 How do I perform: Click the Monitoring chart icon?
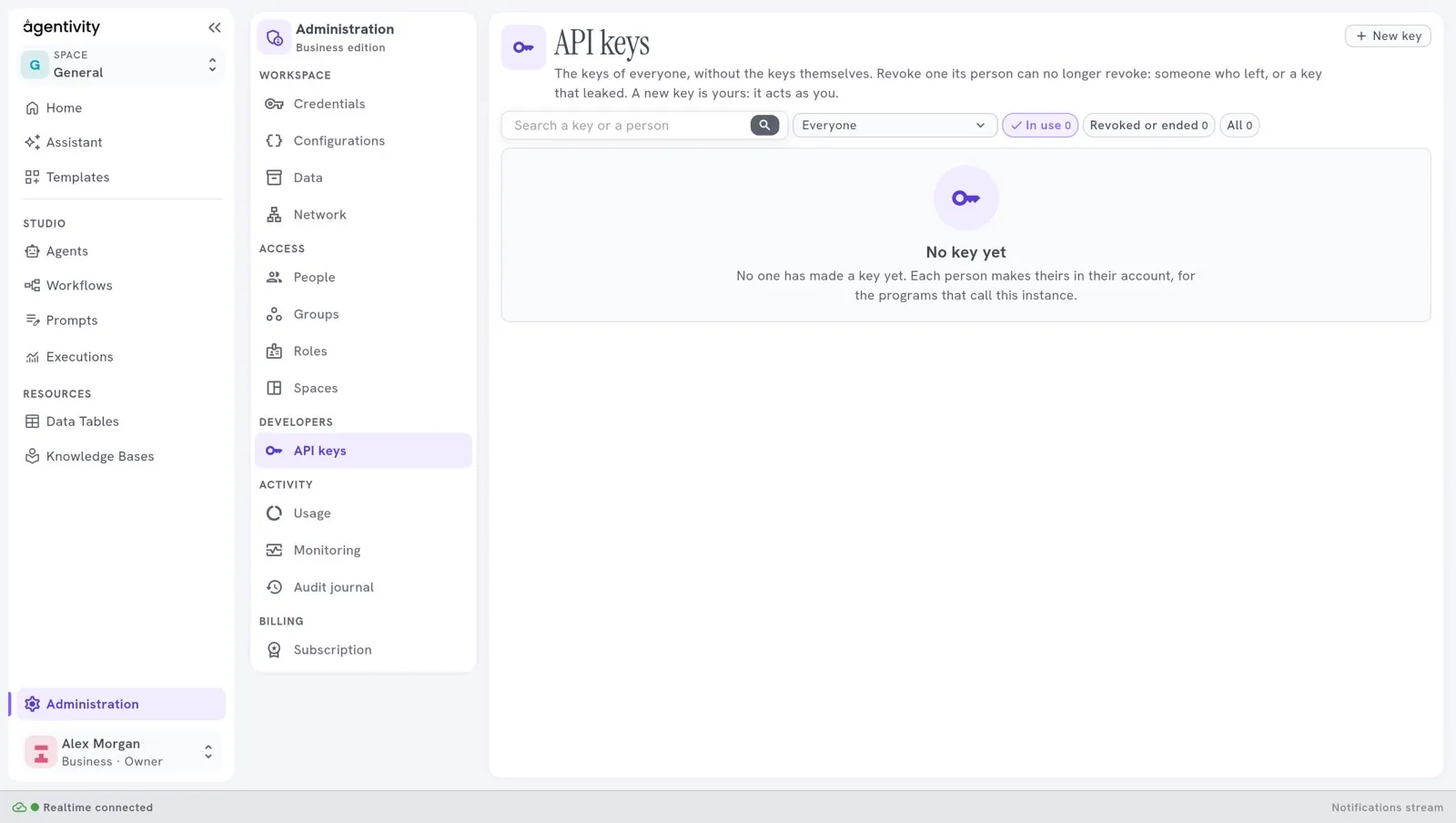274,550
